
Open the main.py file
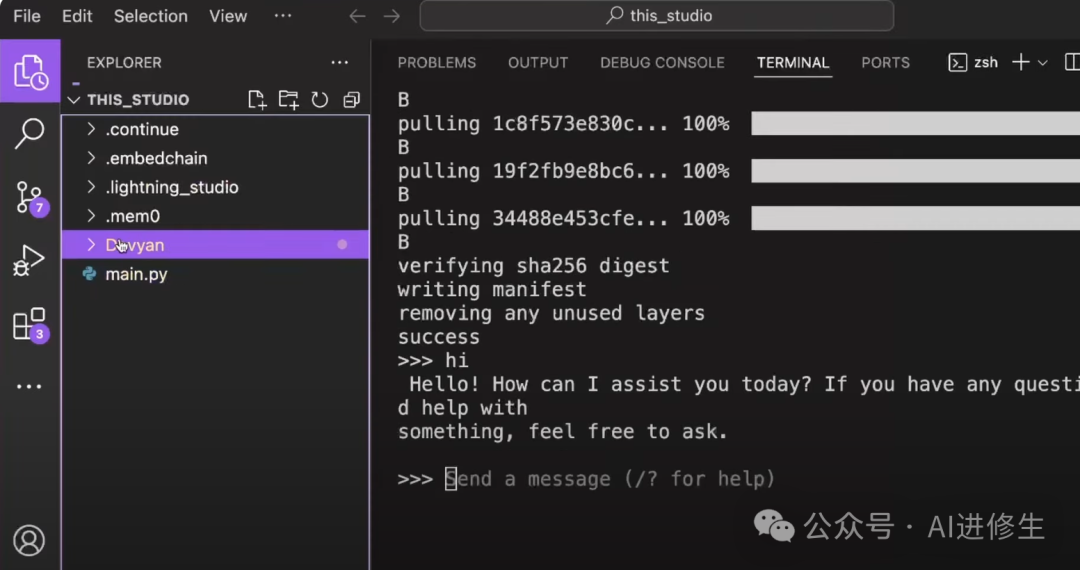[x=215, y=274]
